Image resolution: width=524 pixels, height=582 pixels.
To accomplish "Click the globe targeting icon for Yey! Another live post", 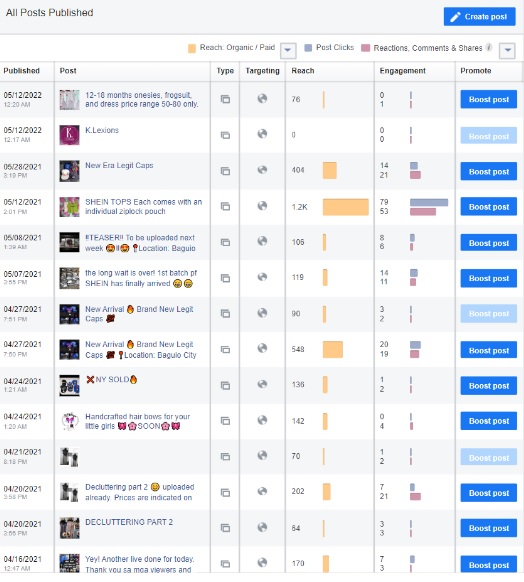I will click(x=262, y=562).
